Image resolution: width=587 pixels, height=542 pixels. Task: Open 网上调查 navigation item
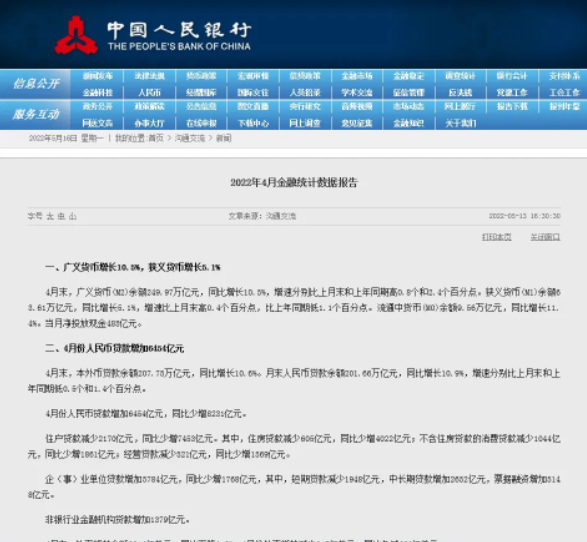coord(305,123)
